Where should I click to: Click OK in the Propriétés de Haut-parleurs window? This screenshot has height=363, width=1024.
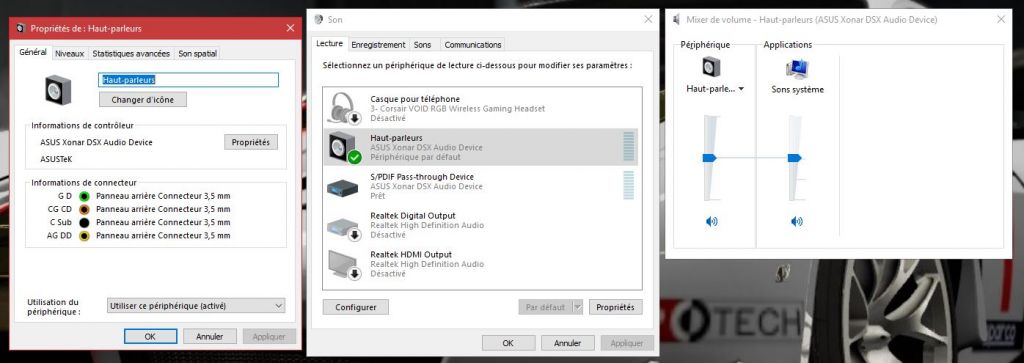[150, 336]
